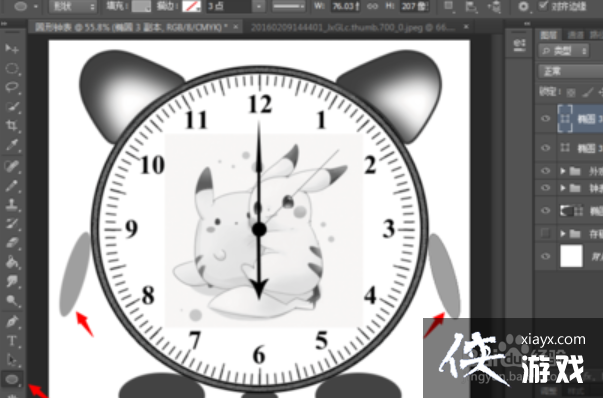Screen dimensions: 603x398
Task: Select the Eyedropper tool
Action: coord(12,145)
